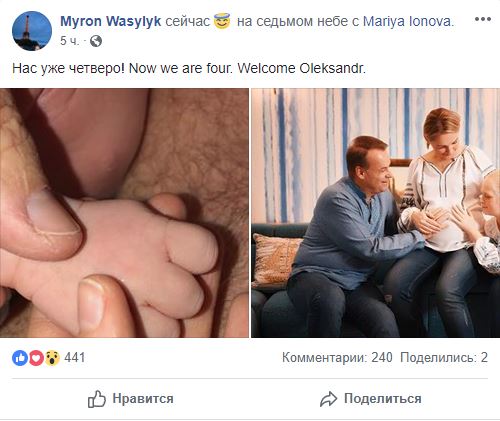View Поделились: 2 shares list

point(444,358)
